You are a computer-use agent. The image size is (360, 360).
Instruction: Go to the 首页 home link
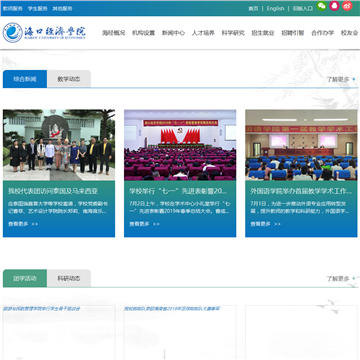point(253,9)
